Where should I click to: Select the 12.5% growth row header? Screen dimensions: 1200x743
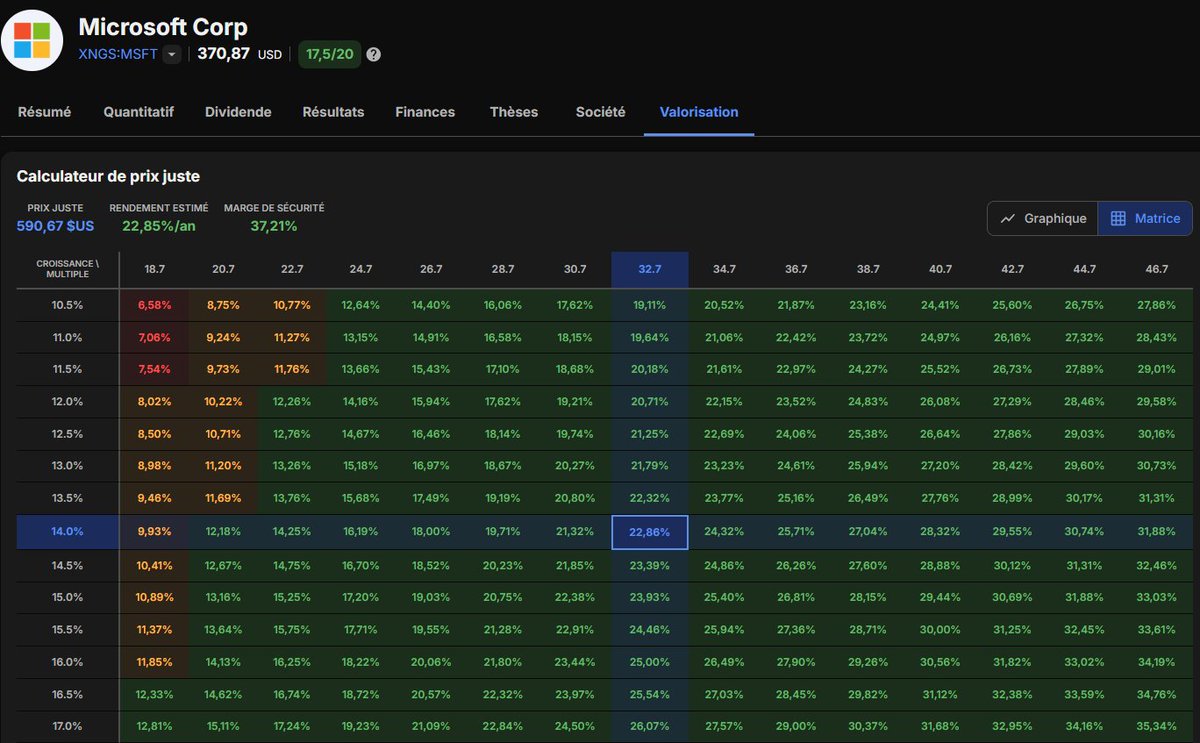(x=67, y=434)
